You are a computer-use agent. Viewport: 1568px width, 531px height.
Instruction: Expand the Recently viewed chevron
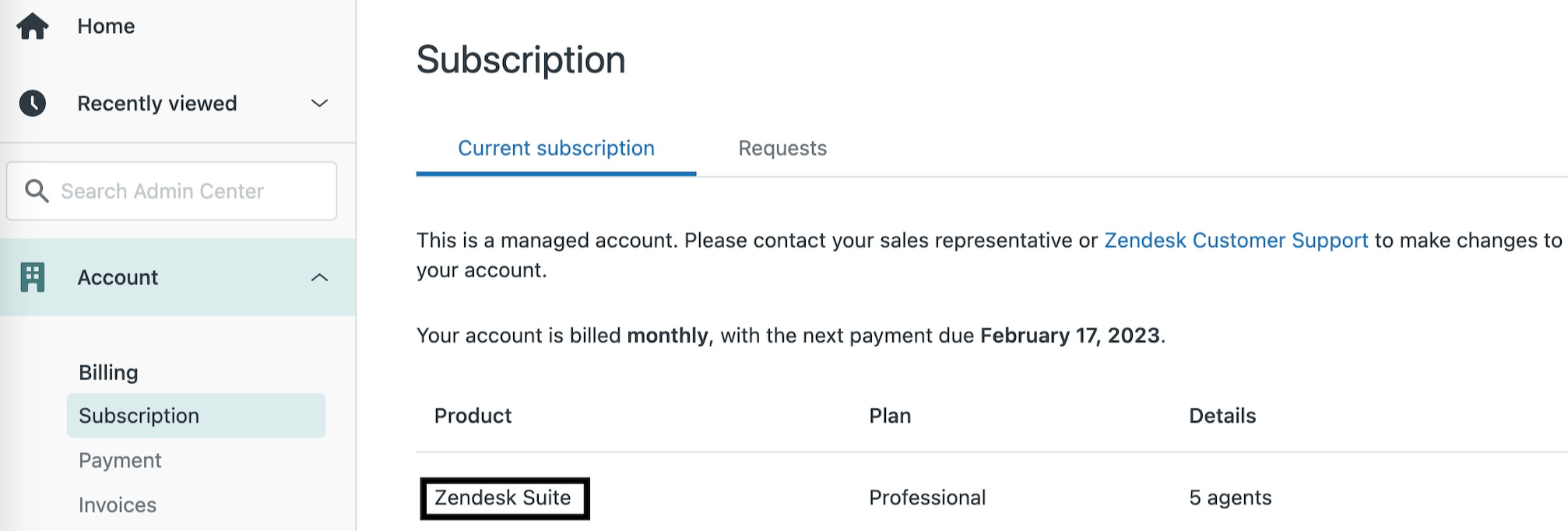tap(319, 103)
